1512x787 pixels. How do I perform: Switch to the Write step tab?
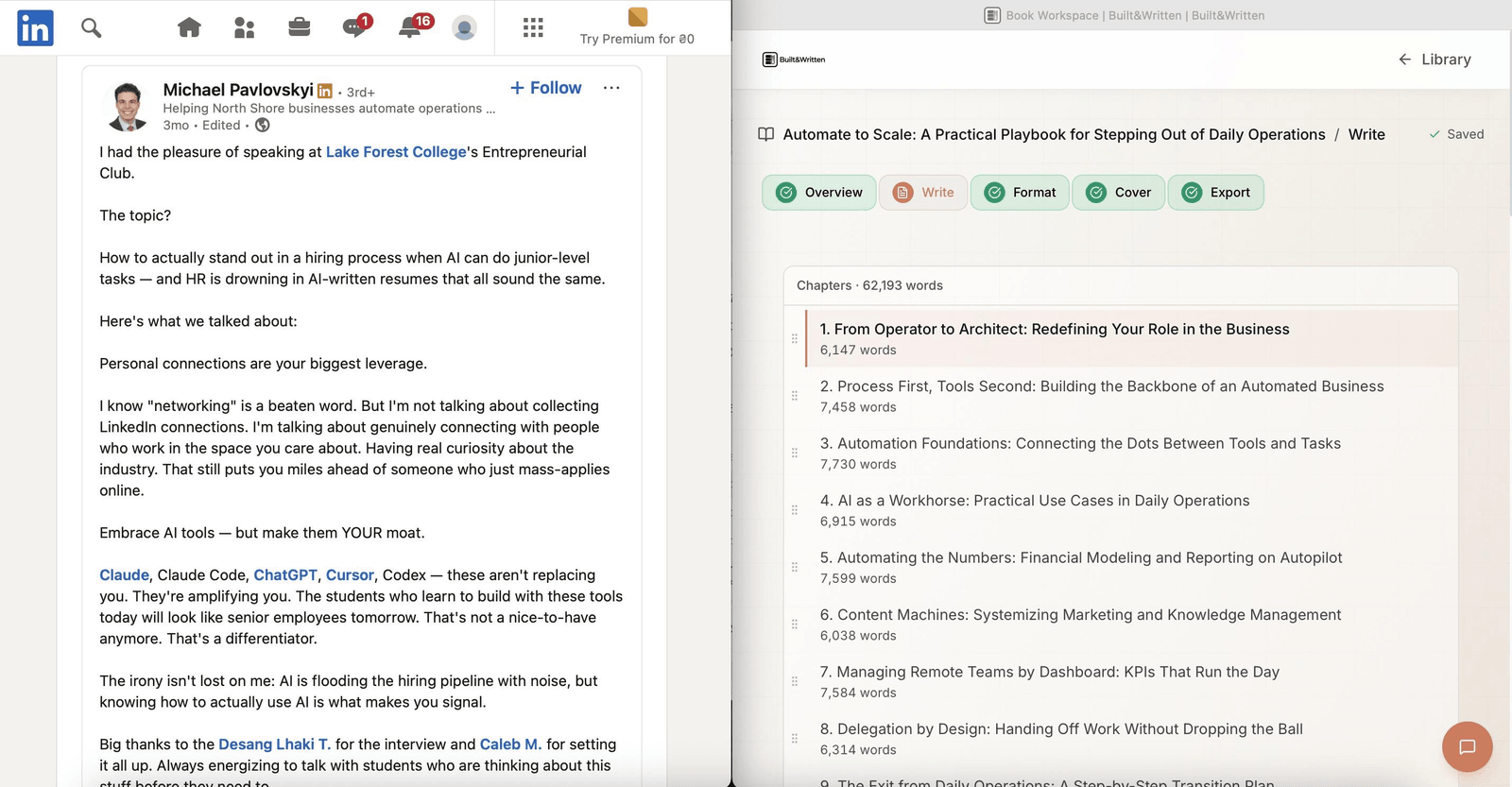[x=923, y=193]
